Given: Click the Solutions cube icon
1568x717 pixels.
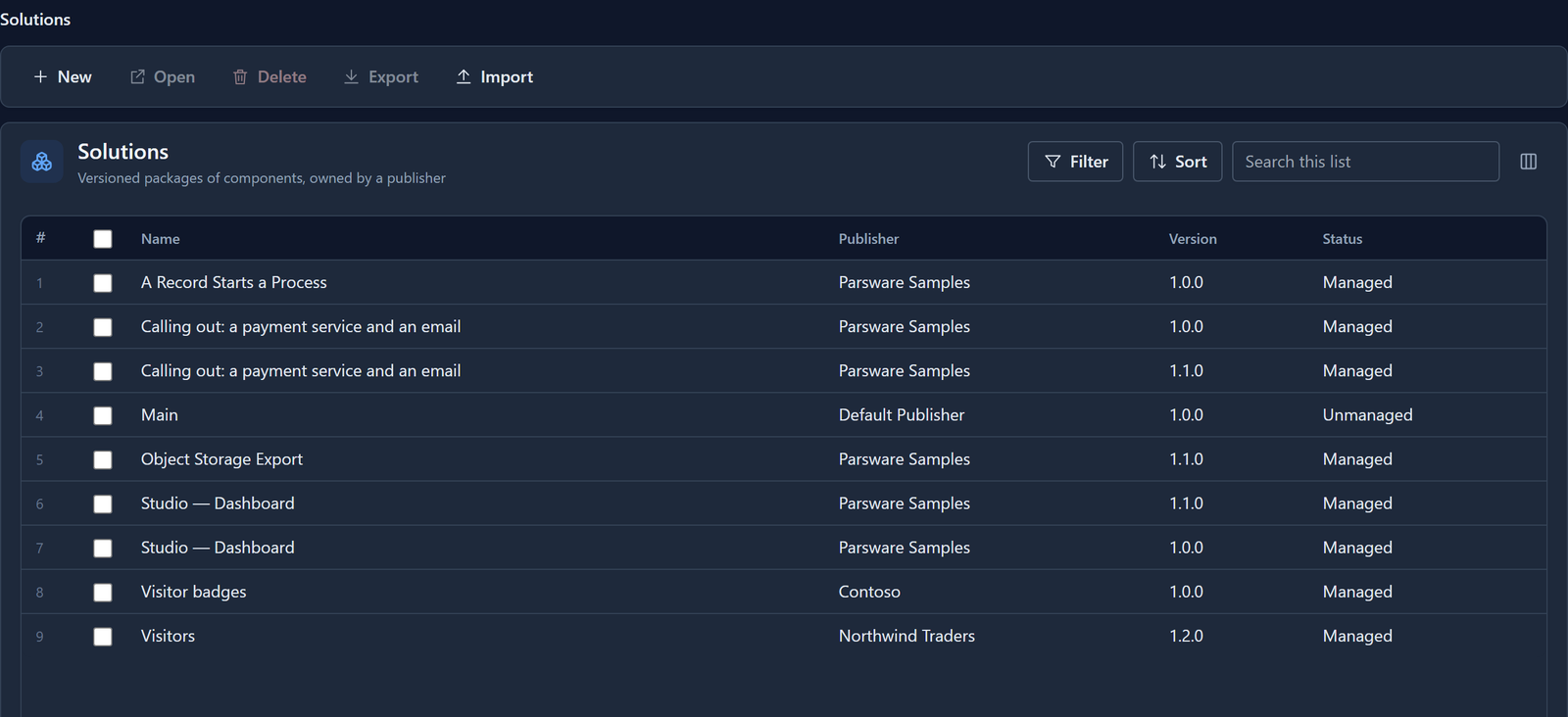Looking at the screenshot, I should pos(42,162).
